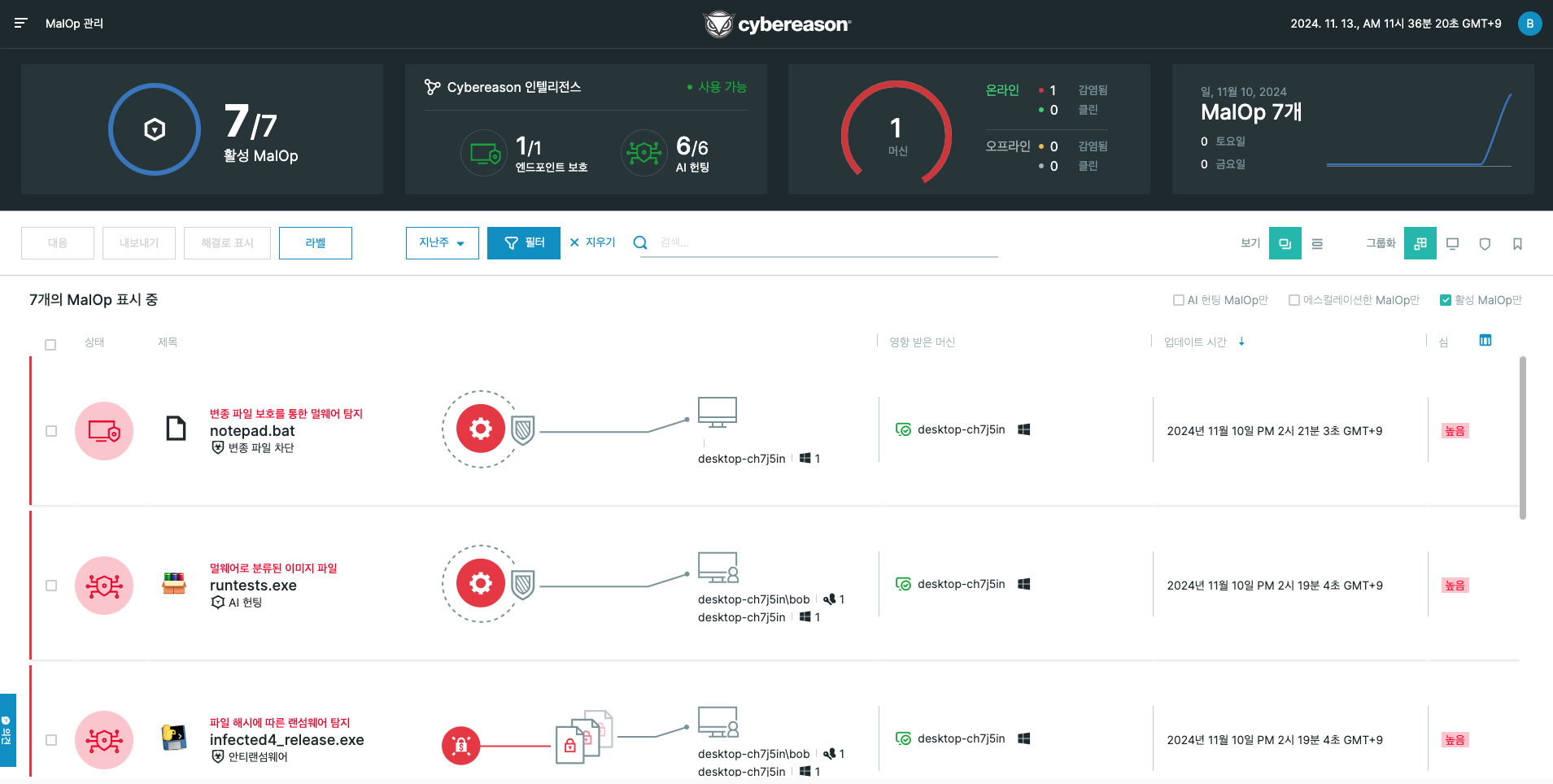Toggle the select all MalOps checkbox
The height and width of the screenshot is (784, 1553).
click(x=50, y=345)
